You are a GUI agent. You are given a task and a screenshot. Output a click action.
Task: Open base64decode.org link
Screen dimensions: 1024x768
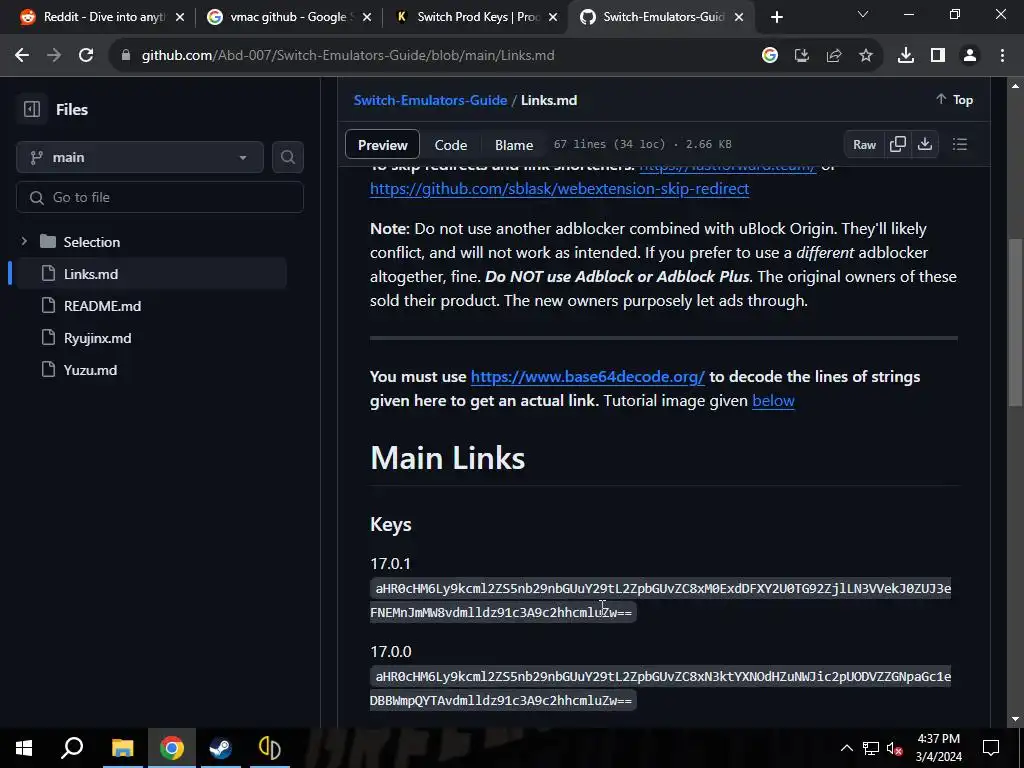[588, 377]
